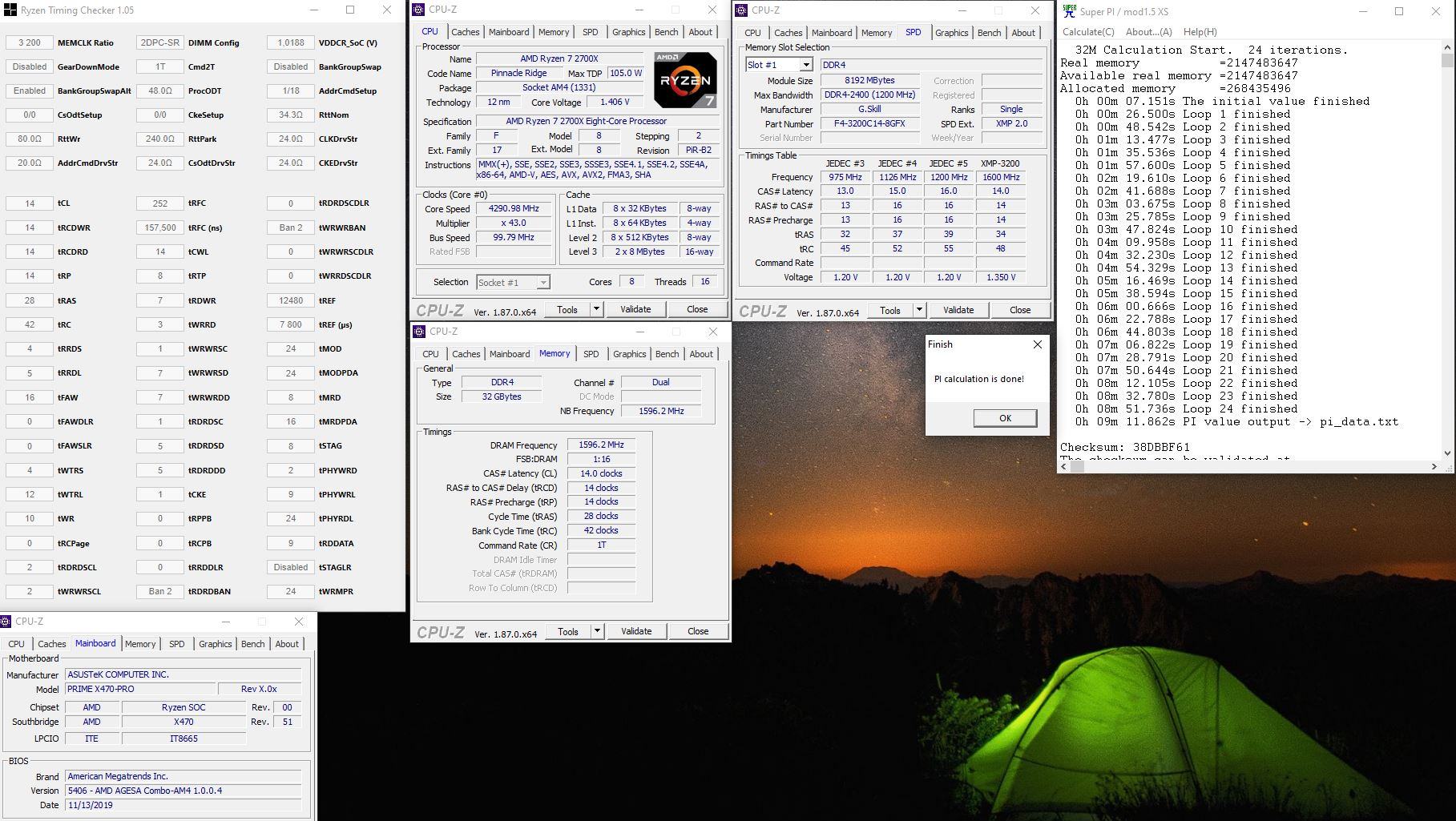Click the tRFC (ns) value field
The width and height of the screenshot is (1456, 821).
pyautogui.click(x=160, y=227)
